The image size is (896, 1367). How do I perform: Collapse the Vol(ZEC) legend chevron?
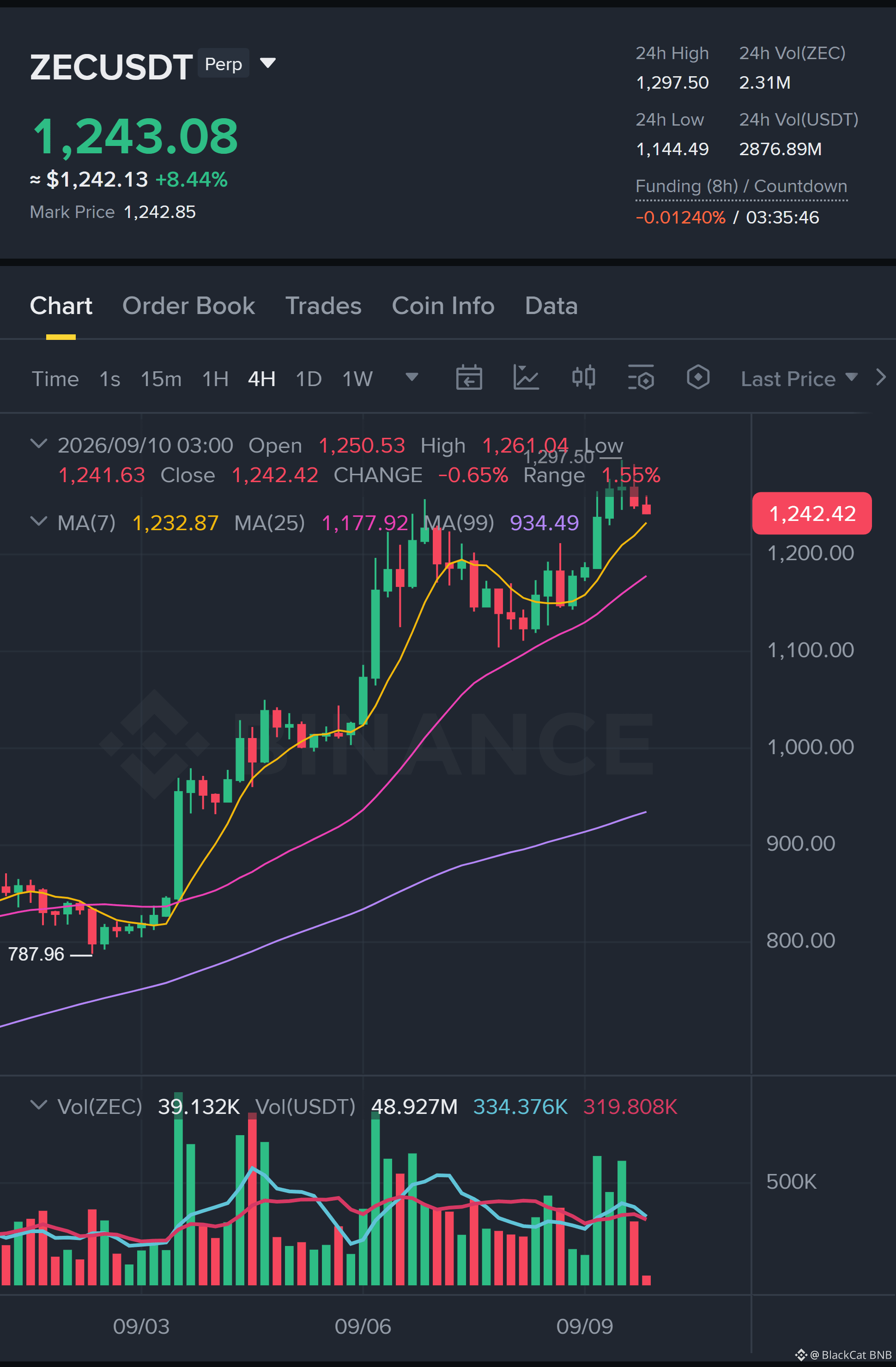click(38, 1105)
